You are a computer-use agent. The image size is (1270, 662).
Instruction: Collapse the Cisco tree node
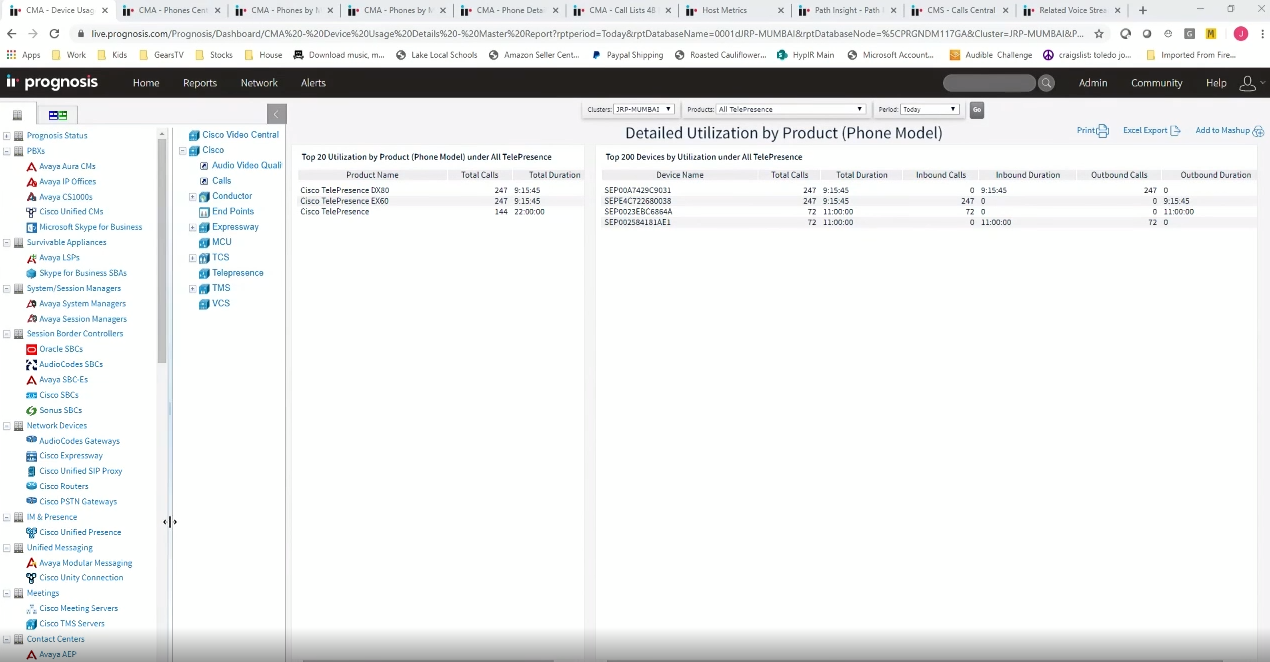pyautogui.click(x=182, y=151)
